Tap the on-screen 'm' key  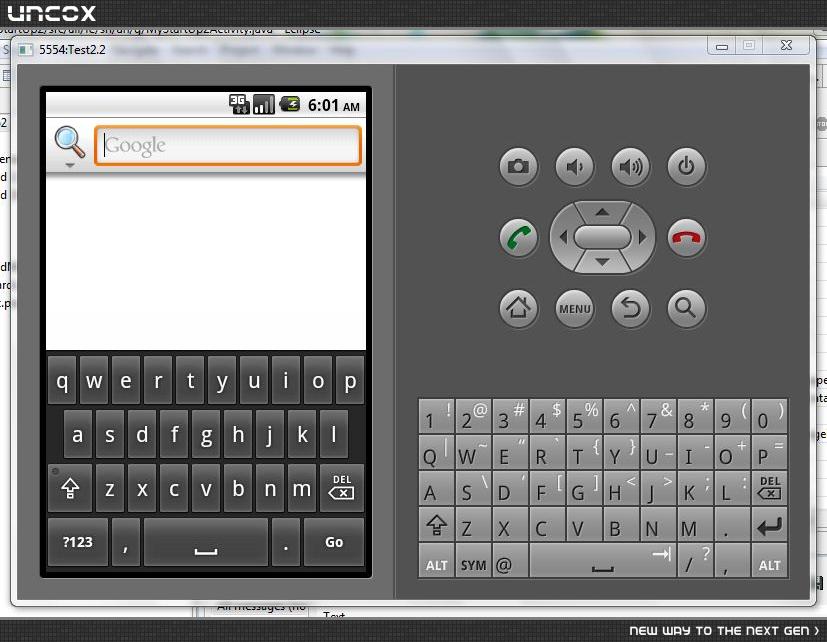[x=302, y=488]
